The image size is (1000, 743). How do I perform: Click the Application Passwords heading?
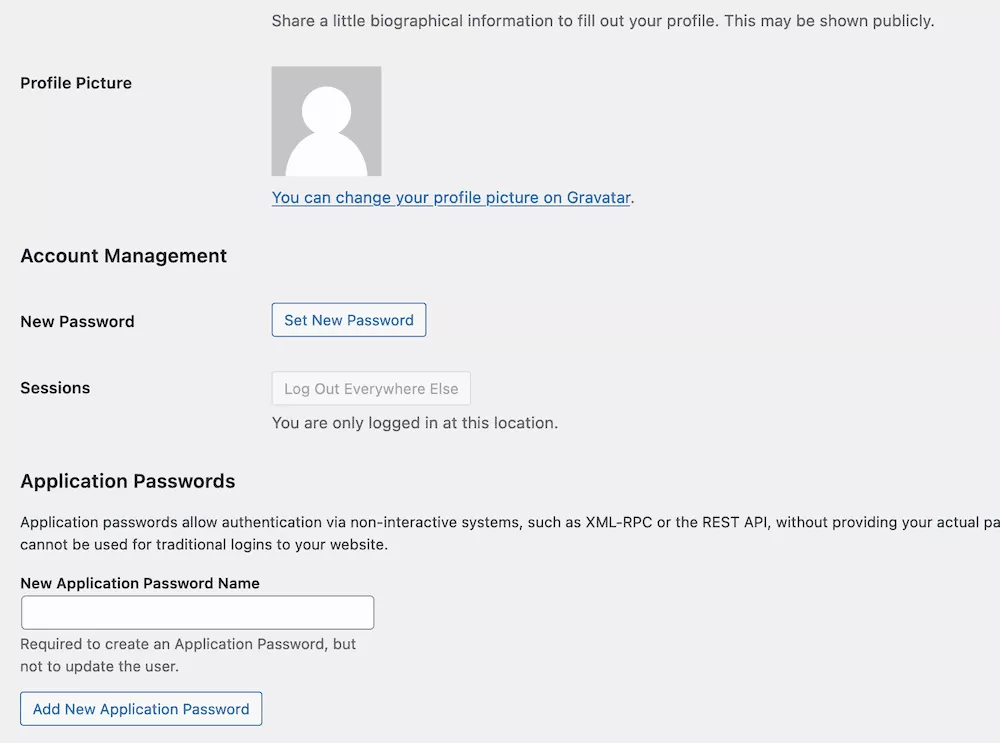click(x=128, y=481)
